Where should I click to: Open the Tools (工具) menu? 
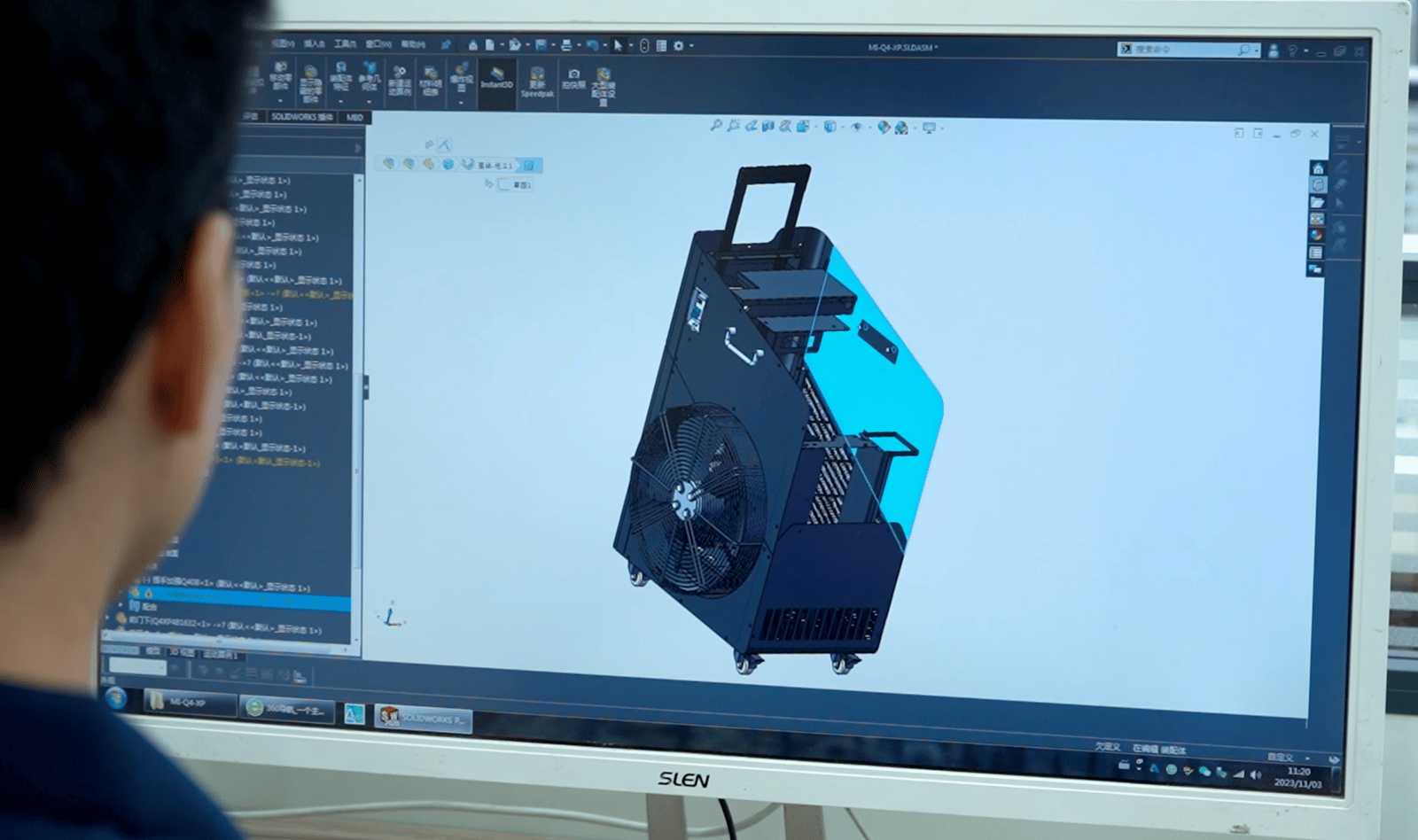(346, 43)
